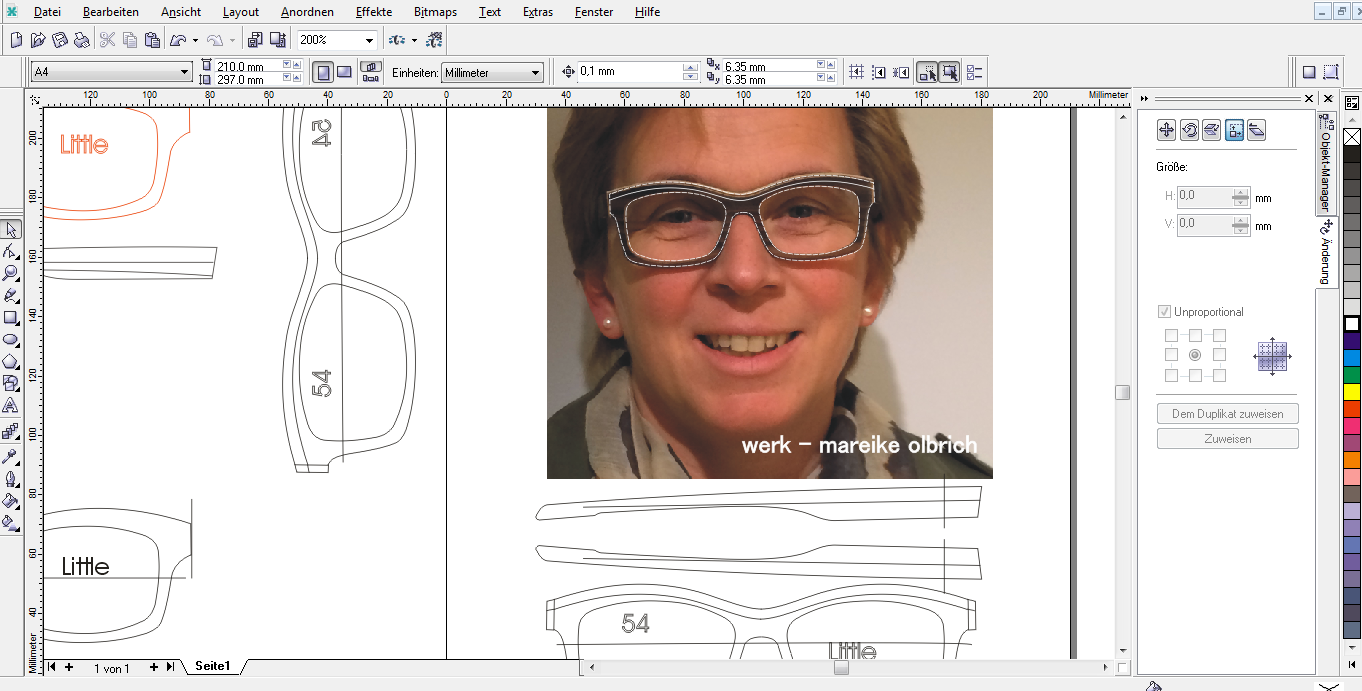Open the Effekte menu

click(374, 12)
